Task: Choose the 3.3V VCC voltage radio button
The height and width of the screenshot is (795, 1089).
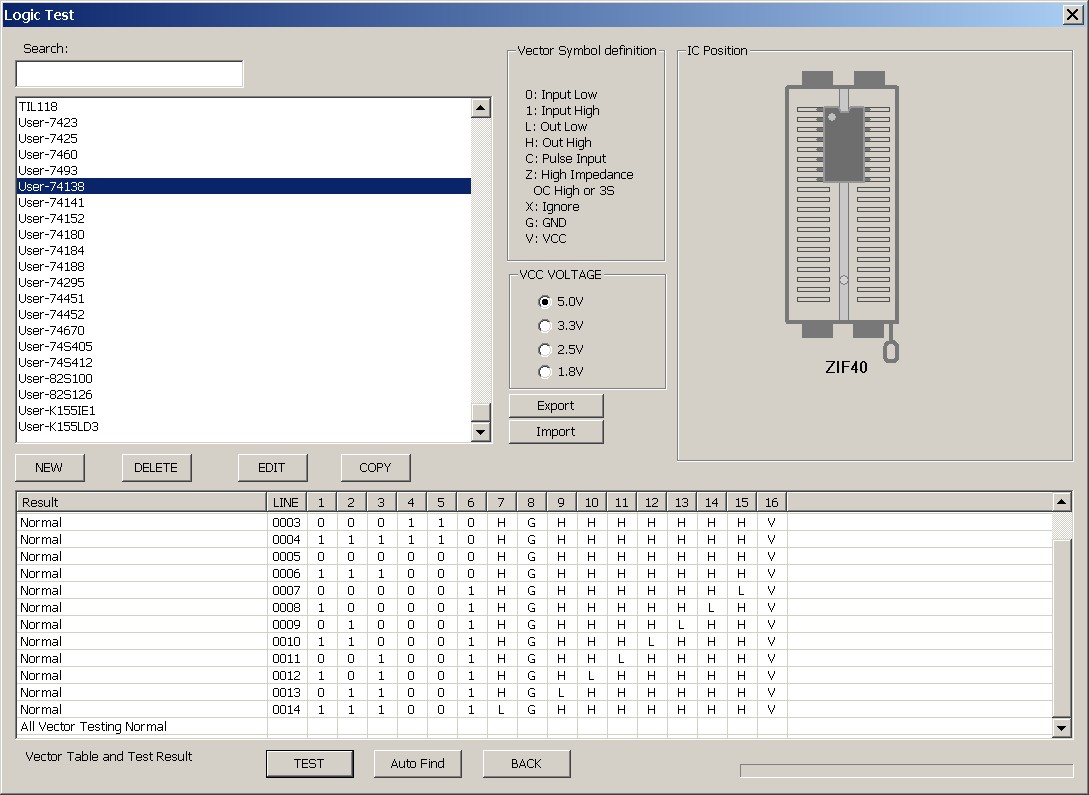Action: tap(545, 325)
